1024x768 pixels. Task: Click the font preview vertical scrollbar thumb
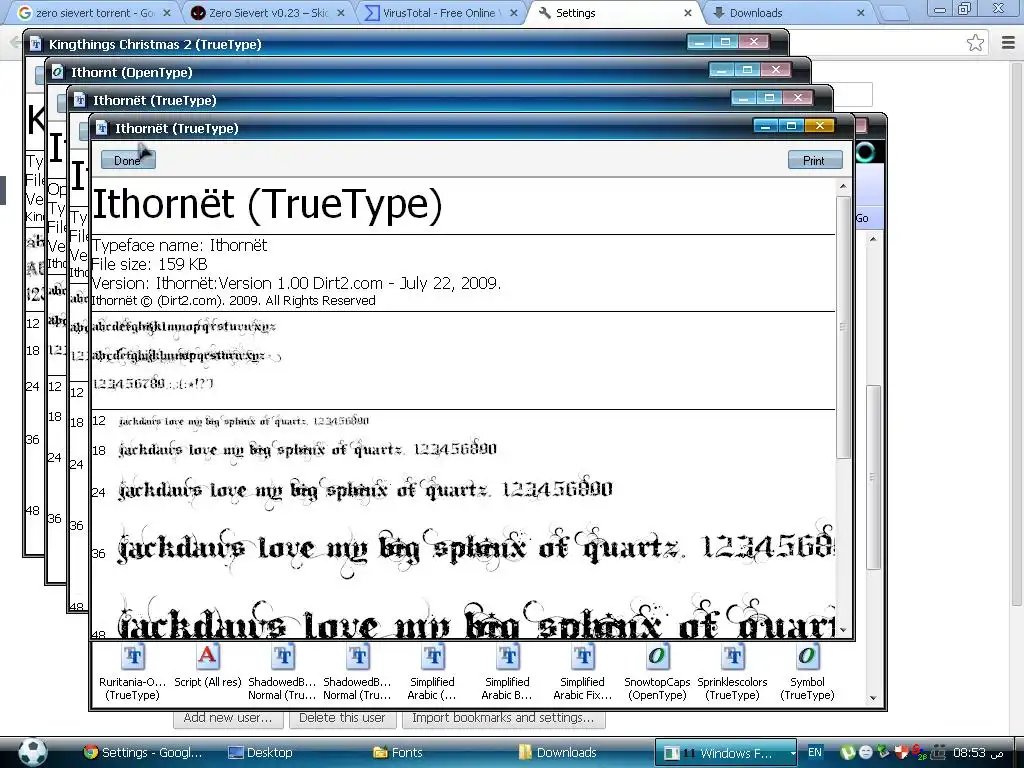point(844,326)
